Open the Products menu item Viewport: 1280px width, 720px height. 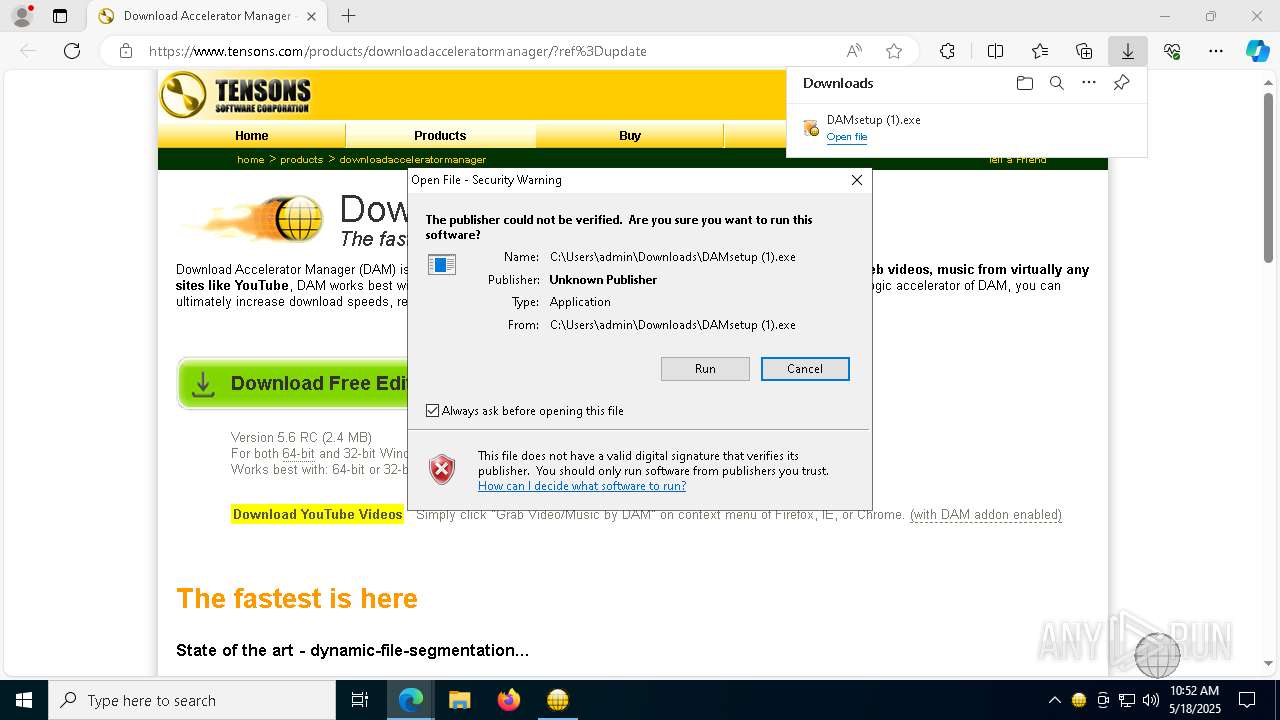[x=440, y=136]
